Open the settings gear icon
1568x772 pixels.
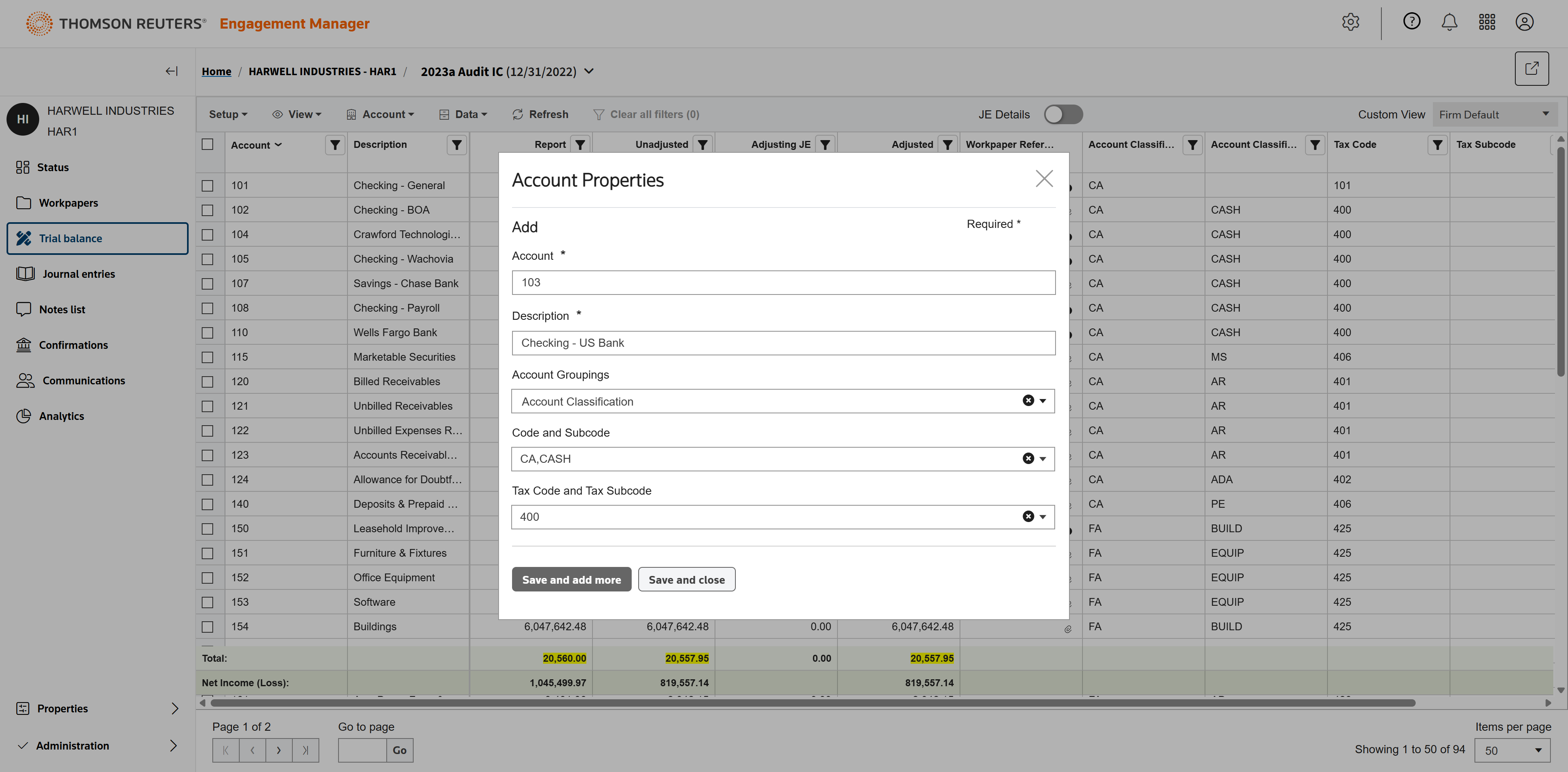point(1350,22)
